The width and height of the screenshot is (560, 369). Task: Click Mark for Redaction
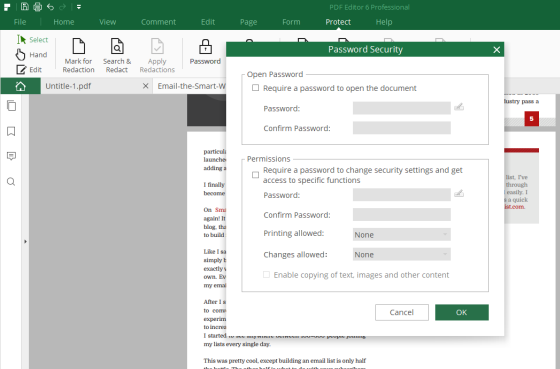point(79,55)
